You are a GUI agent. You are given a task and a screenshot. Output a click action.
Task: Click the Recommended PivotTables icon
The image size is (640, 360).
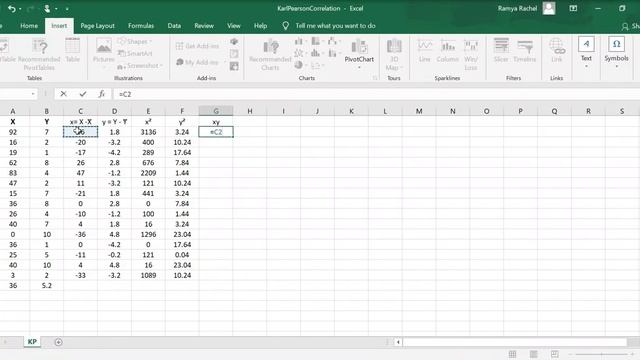click(x=40, y=47)
